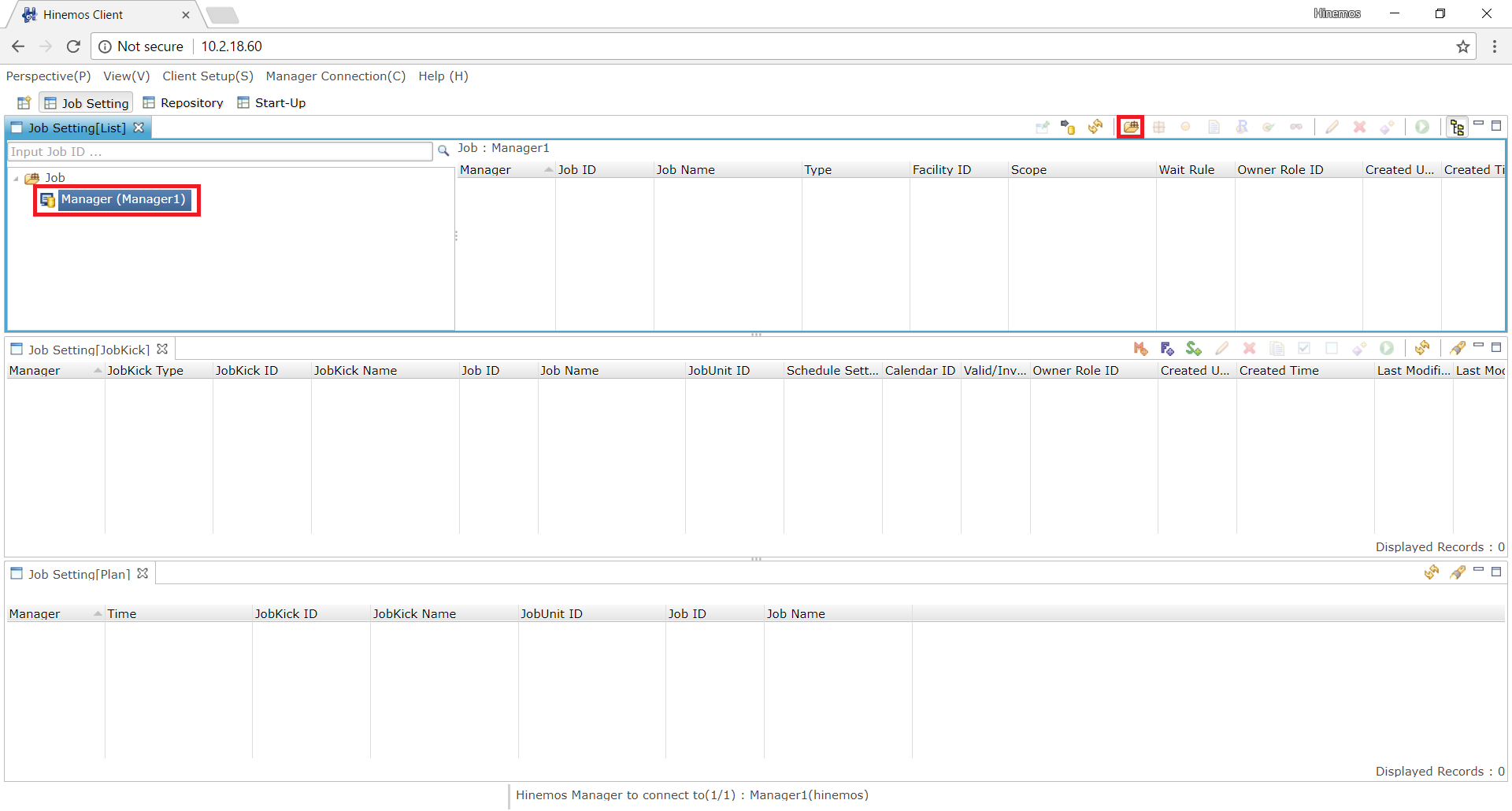Close the Job Setting[JobKick] view tab
The width and height of the screenshot is (1512, 811).
(162, 349)
